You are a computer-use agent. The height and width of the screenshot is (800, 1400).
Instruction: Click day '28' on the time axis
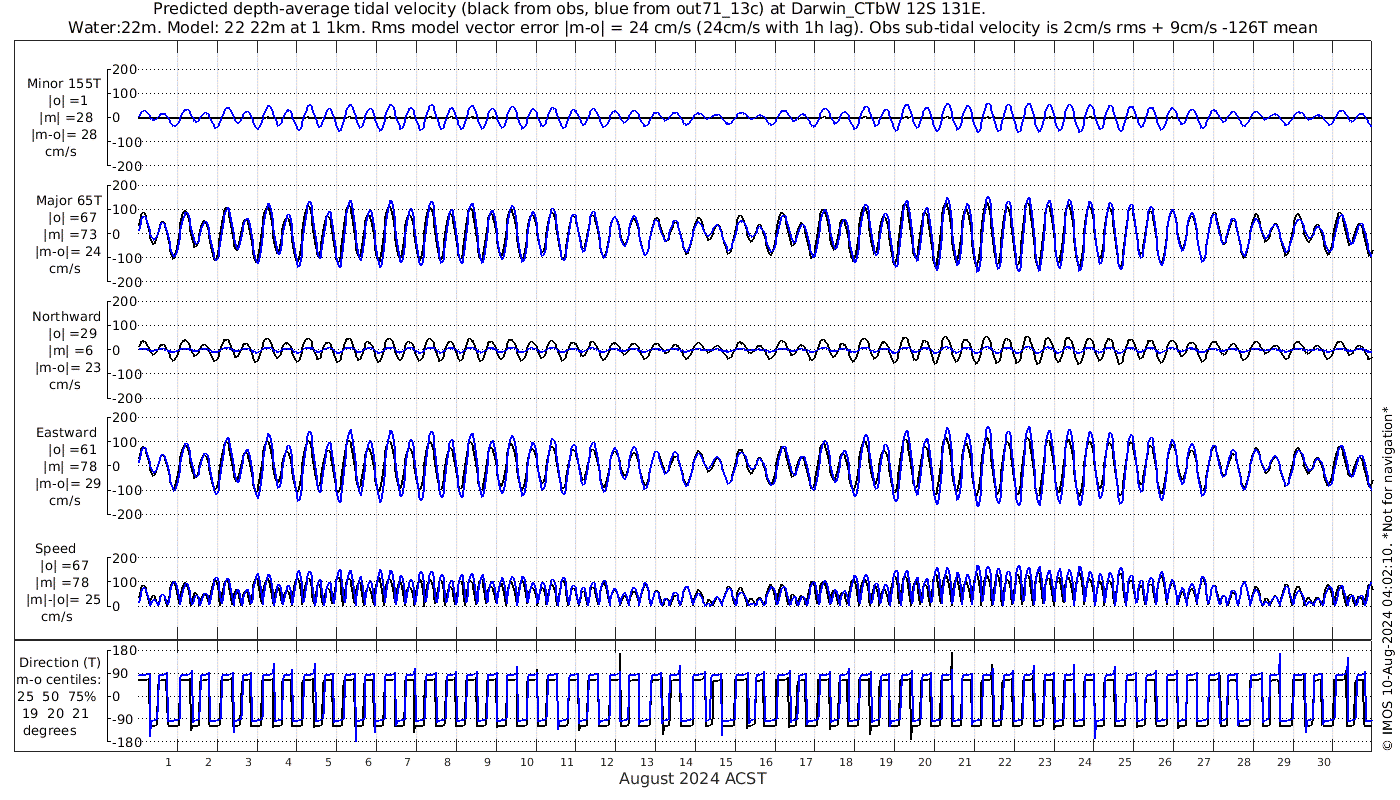tap(1244, 762)
